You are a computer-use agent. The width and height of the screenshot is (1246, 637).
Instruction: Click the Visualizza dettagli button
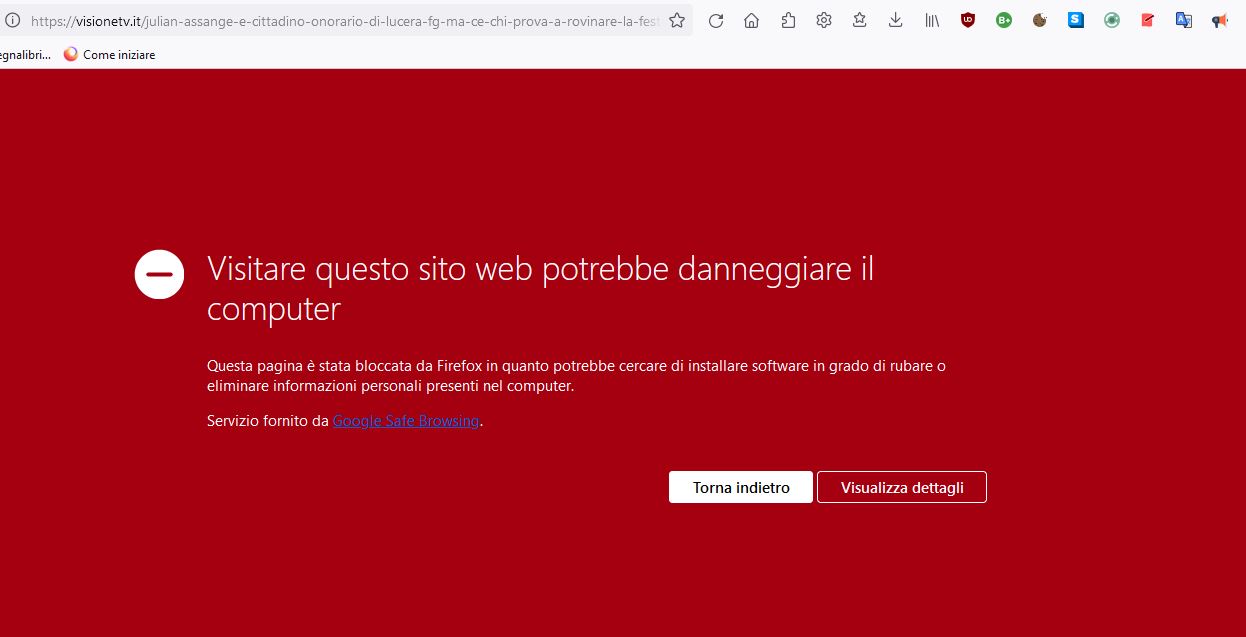(902, 487)
